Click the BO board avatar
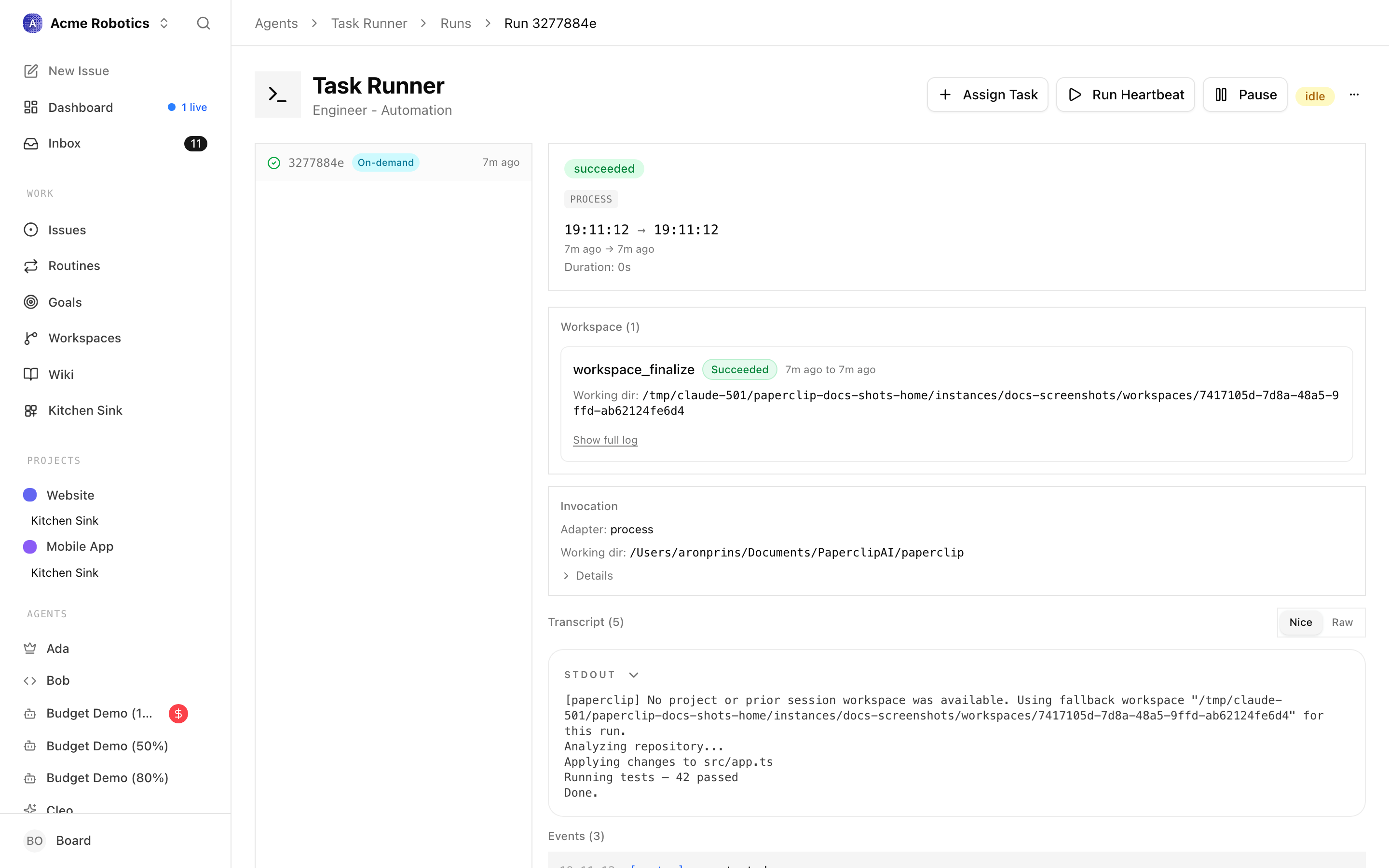The height and width of the screenshot is (868, 1389). click(x=34, y=841)
